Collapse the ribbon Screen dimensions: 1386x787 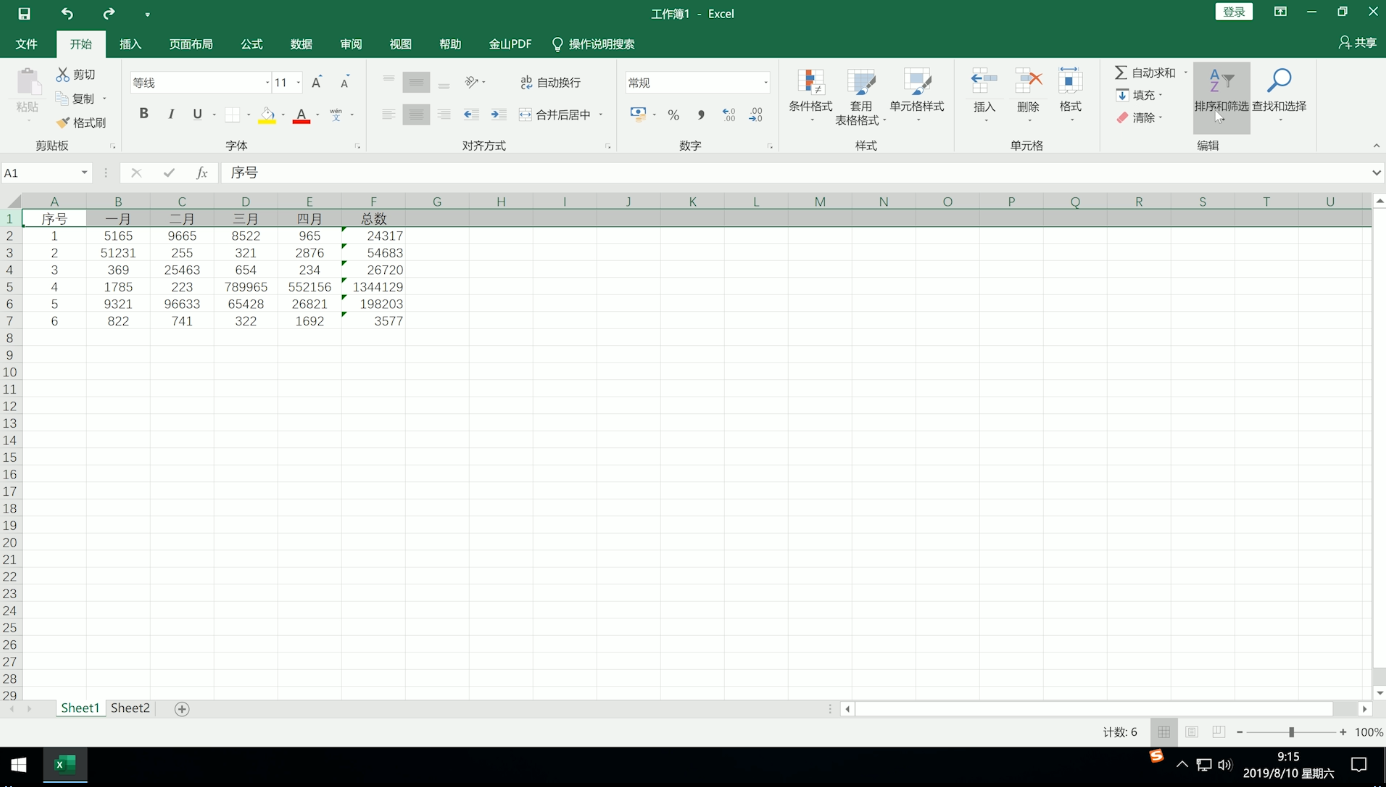tap(1376, 146)
